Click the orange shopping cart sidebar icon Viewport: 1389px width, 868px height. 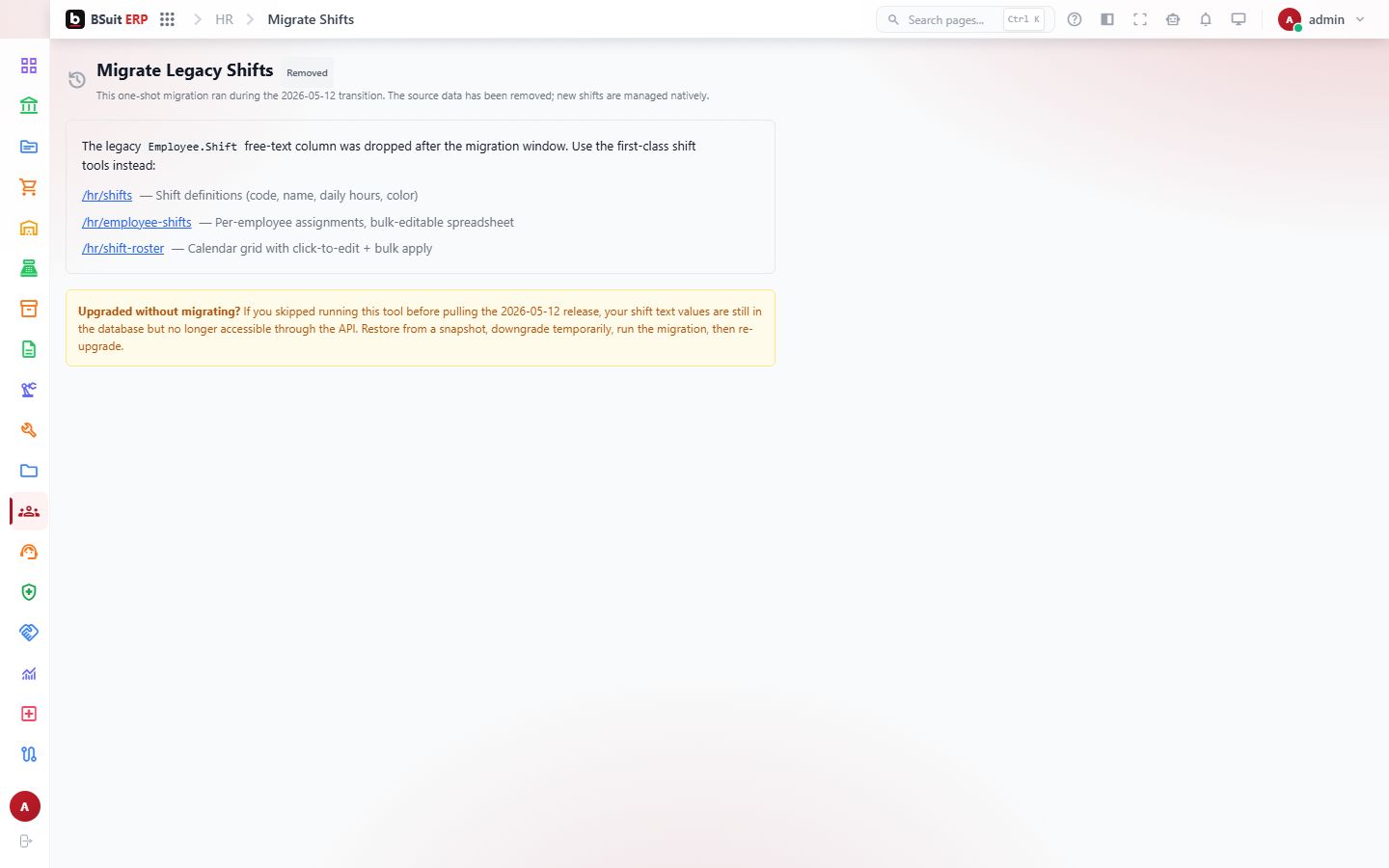[x=29, y=187]
